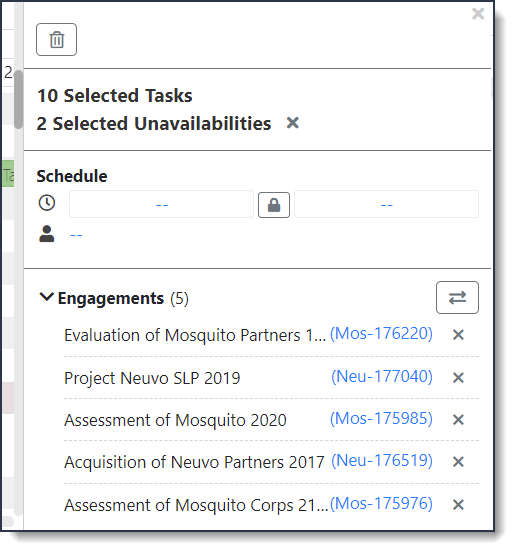Open the Mos-175976 link
Viewport: 515px width, 552px height.
pyautogui.click(x=381, y=504)
